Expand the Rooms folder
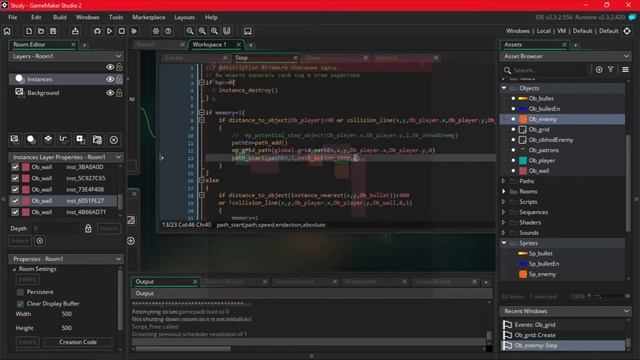This screenshot has height=360, width=640. click(504, 191)
